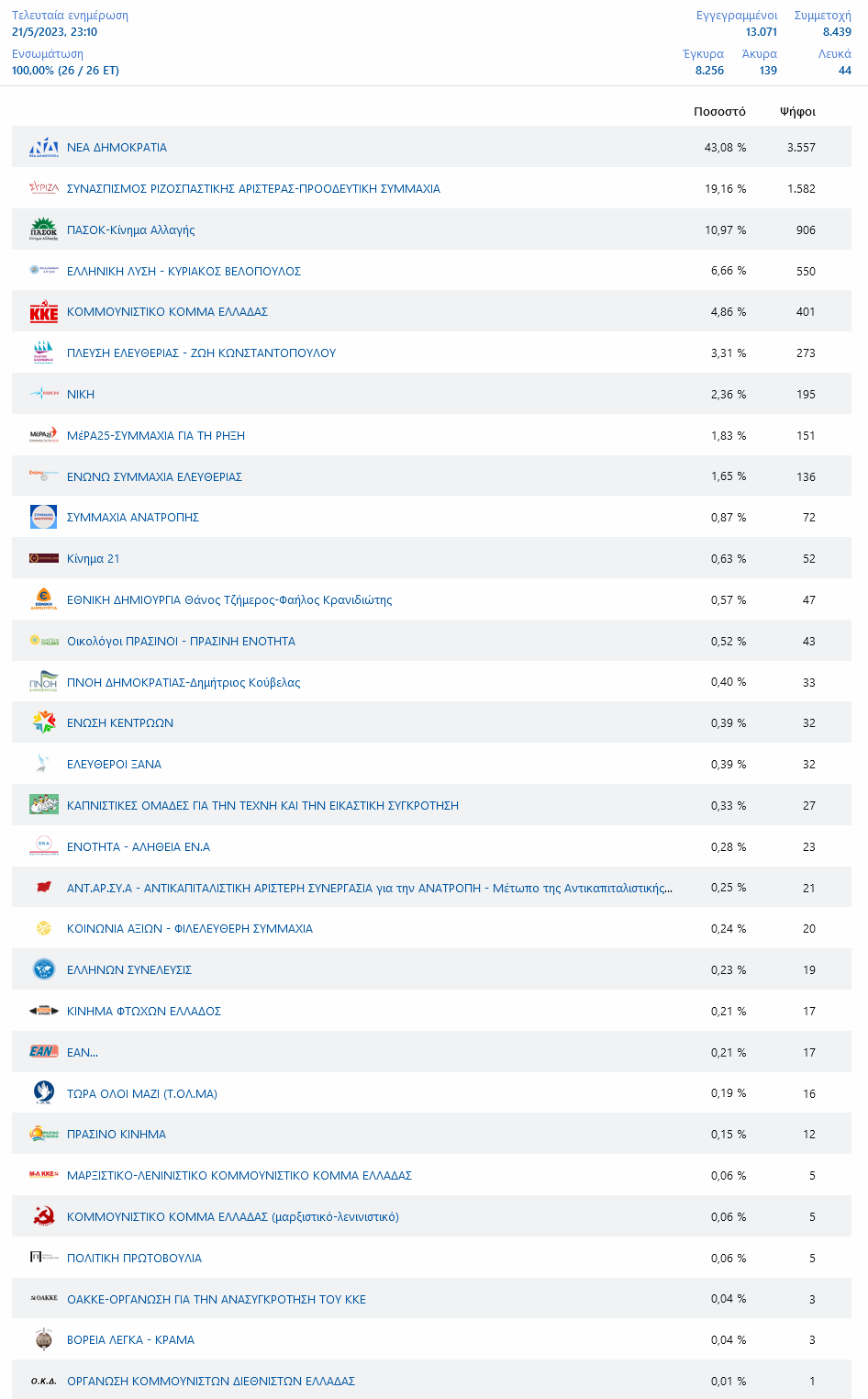868x1399 pixels.
Task: Open ΠΡΑΣΙΝΟ ΚΙΝΗΜΑ party link
Action: (x=117, y=1134)
